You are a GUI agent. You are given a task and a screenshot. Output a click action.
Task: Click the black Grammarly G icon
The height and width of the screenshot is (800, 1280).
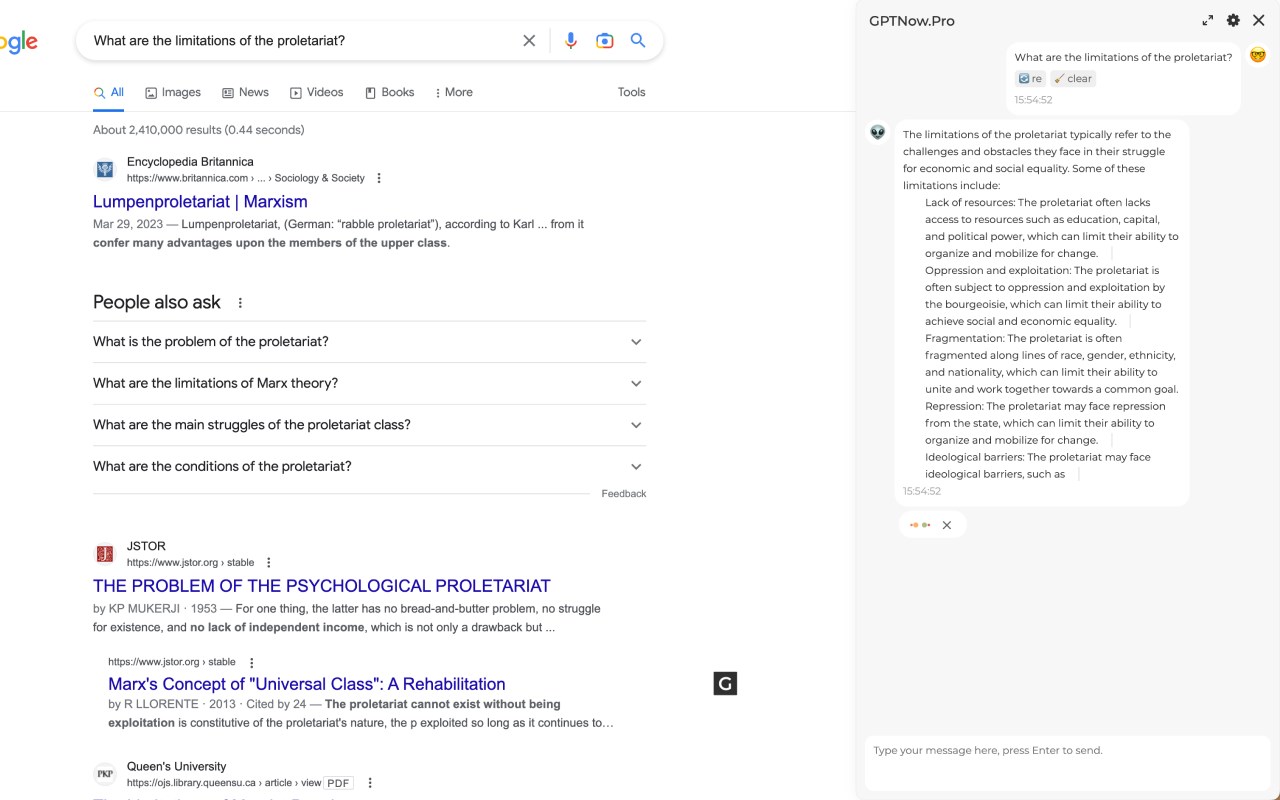click(x=725, y=684)
